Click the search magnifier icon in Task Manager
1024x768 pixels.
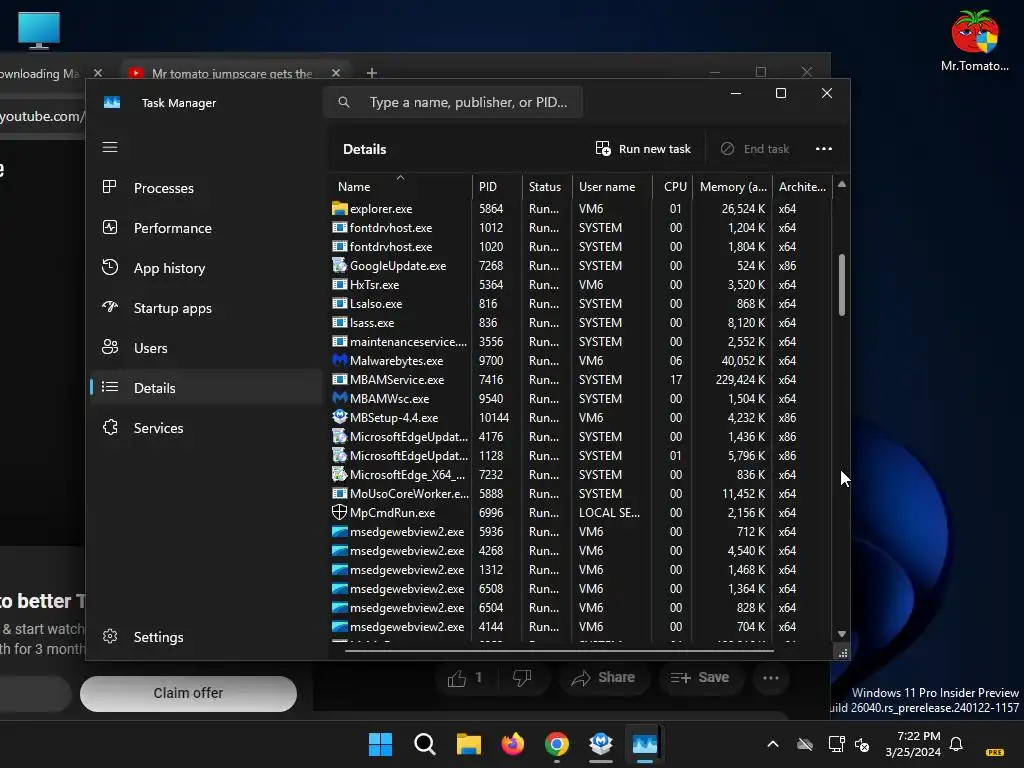(344, 102)
